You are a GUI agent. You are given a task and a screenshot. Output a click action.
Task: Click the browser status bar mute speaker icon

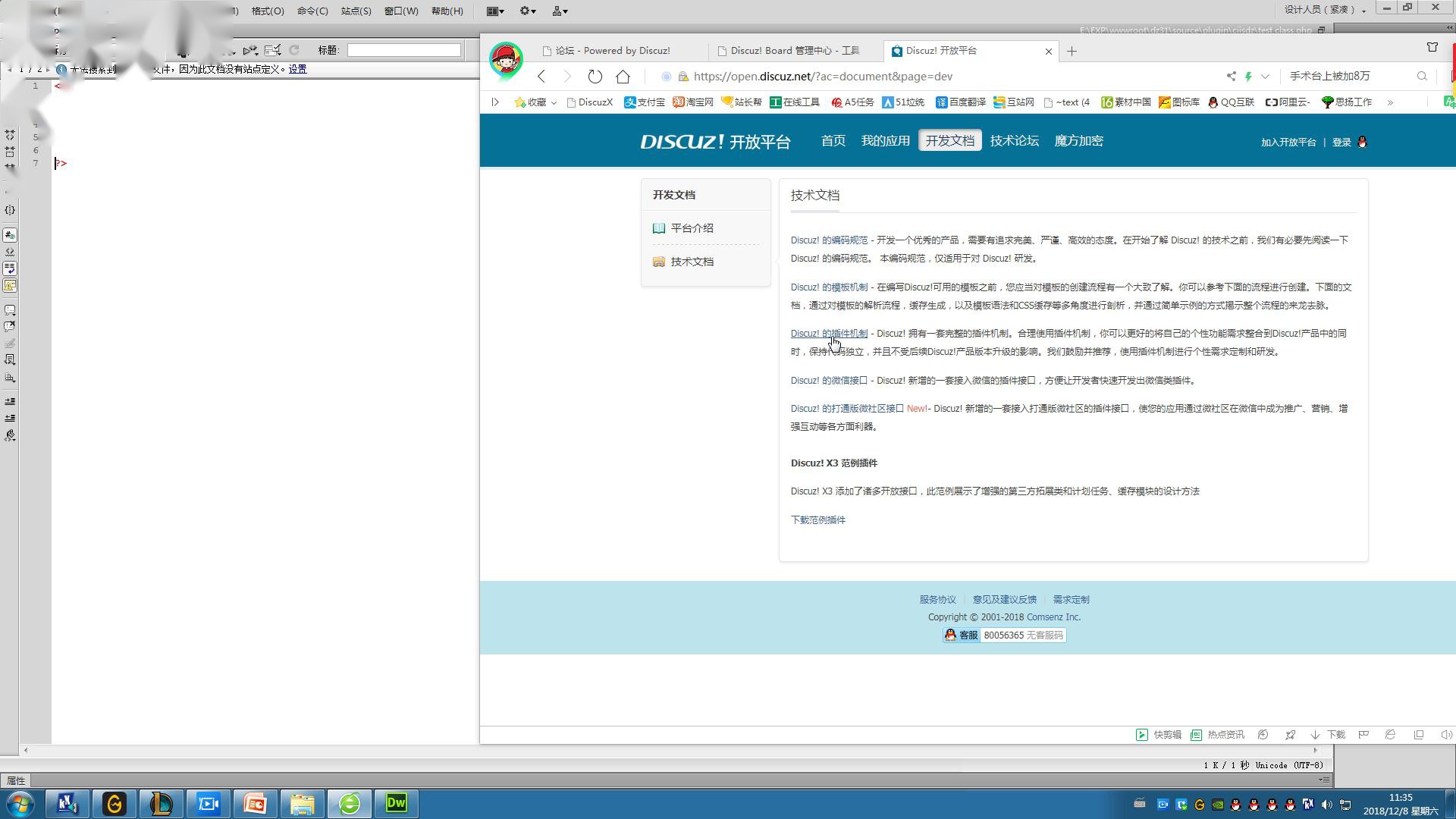click(x=1446, y=735)
